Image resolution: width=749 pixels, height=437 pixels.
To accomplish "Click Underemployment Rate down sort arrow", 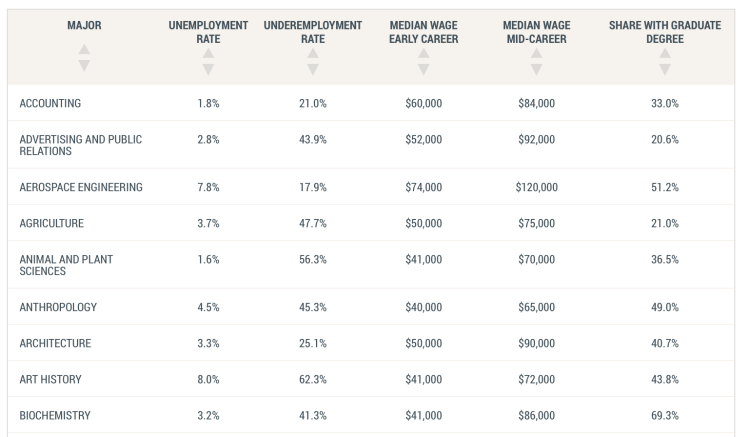I will point(313,70).
